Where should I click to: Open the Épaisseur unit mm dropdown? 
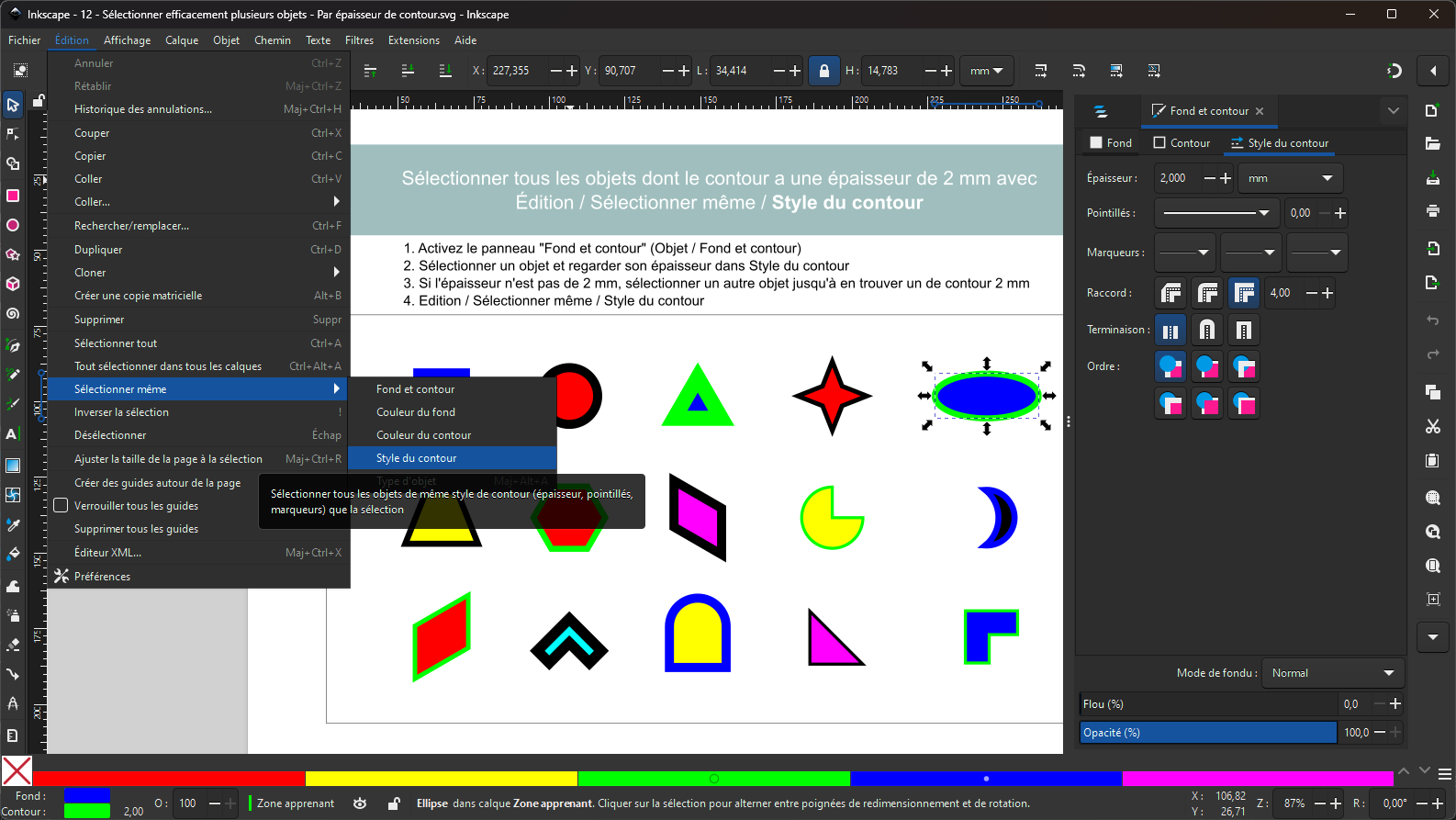[x=1290, y=178]
